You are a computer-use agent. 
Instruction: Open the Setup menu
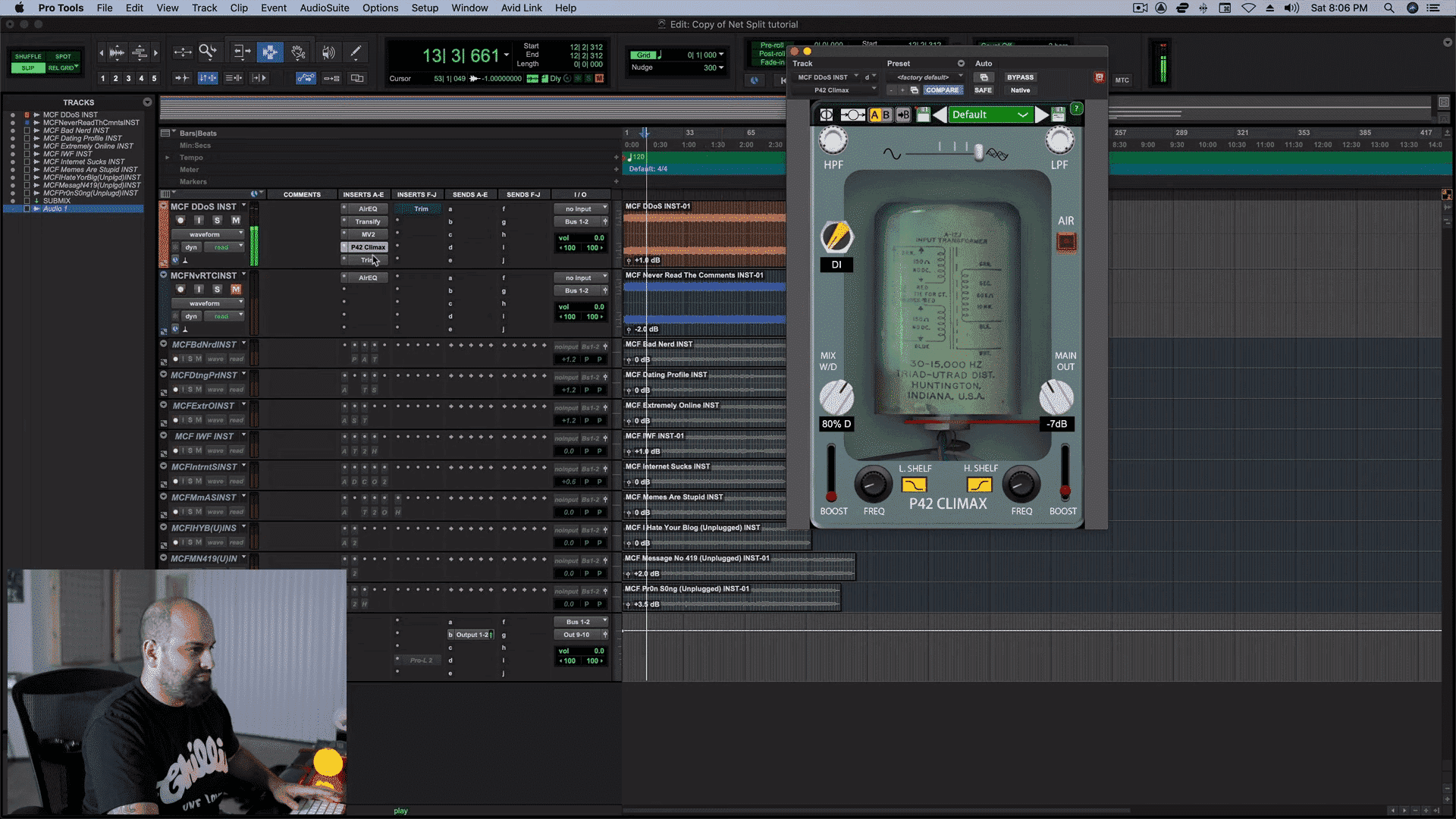tap(425, 8)
